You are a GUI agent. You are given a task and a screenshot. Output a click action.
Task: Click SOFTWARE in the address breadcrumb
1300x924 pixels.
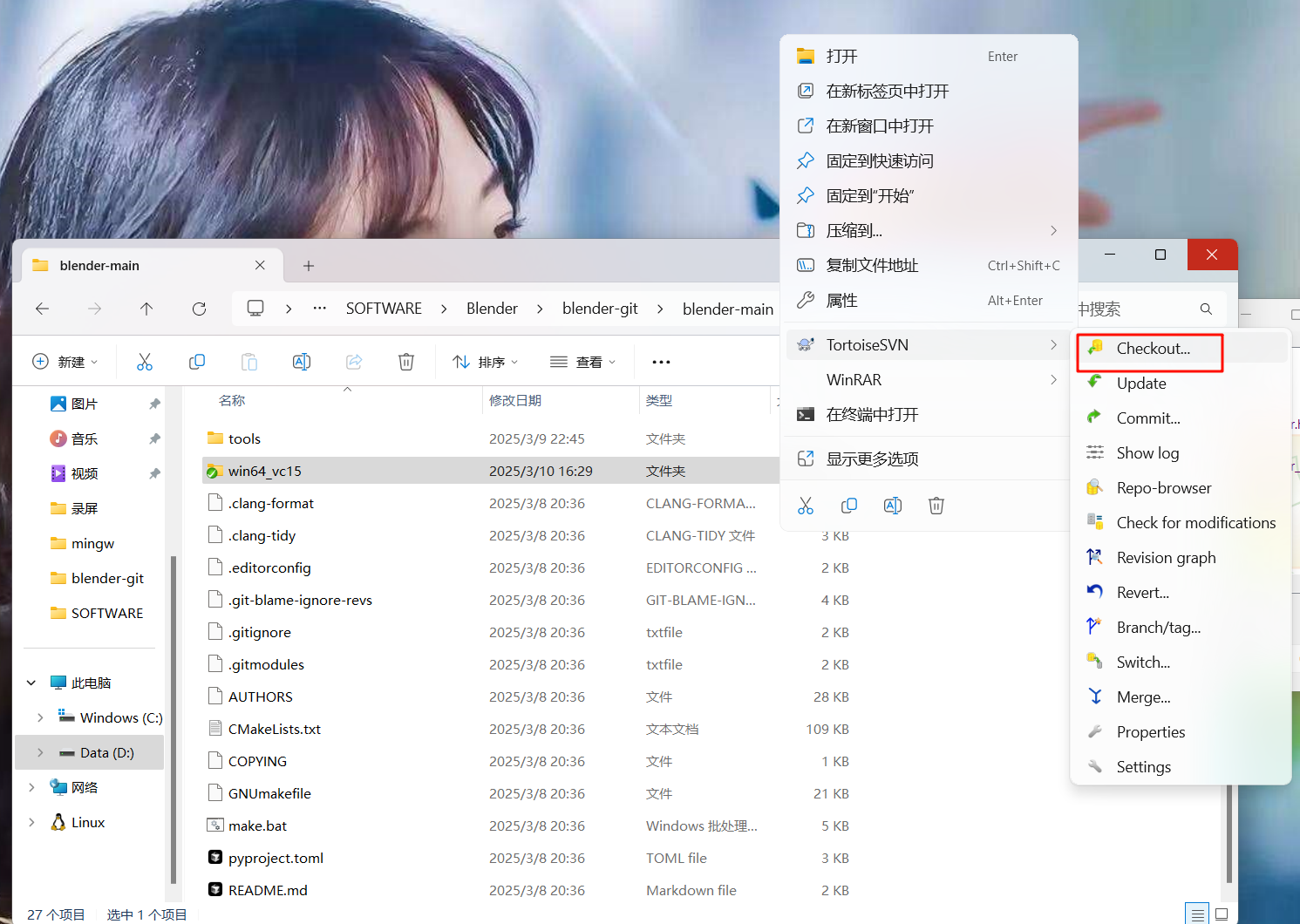(x=384, y=309)
